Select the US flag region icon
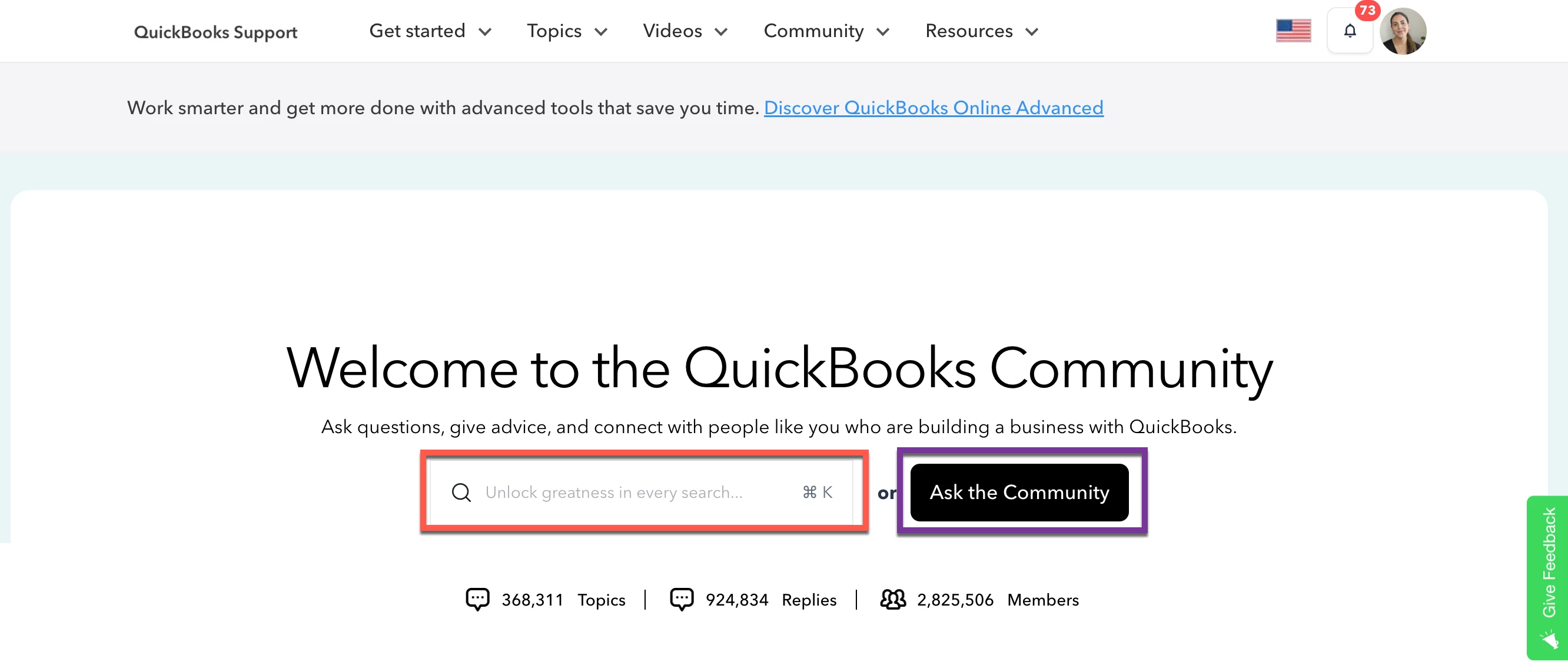Image resolution: width=1568 pixels, height=665 pixels. coord(1294,31)
